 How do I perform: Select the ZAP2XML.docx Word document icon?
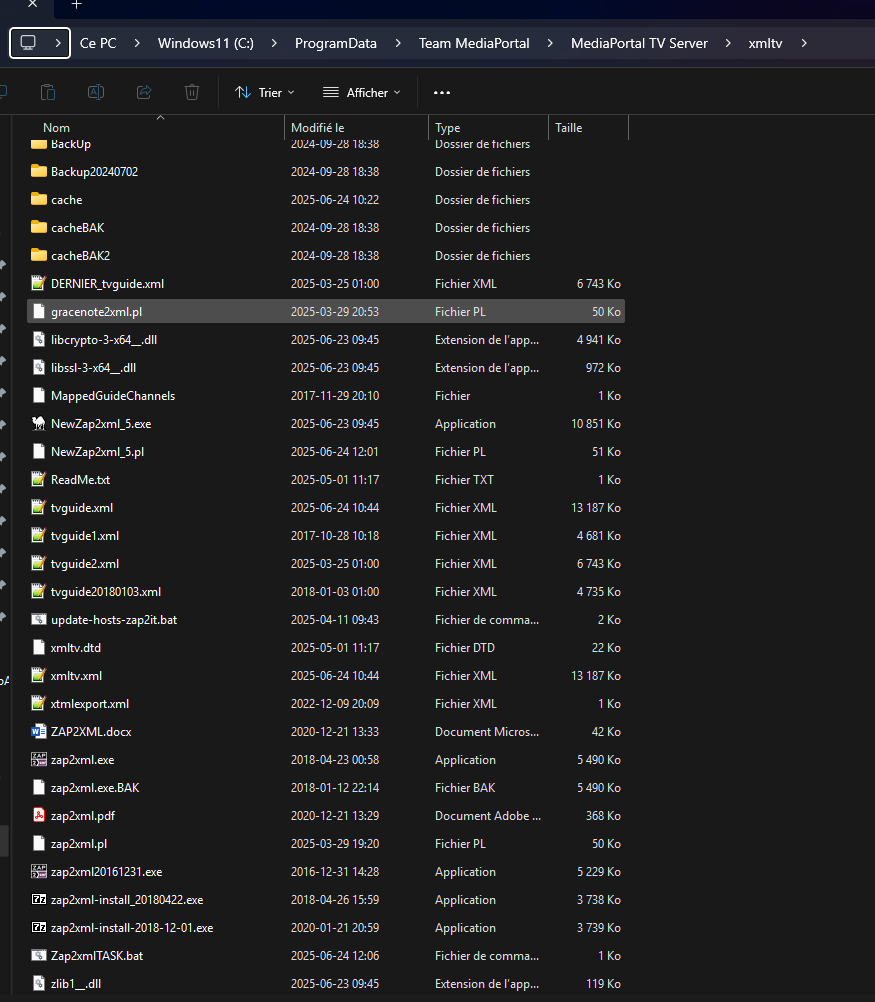click(39, 732)
